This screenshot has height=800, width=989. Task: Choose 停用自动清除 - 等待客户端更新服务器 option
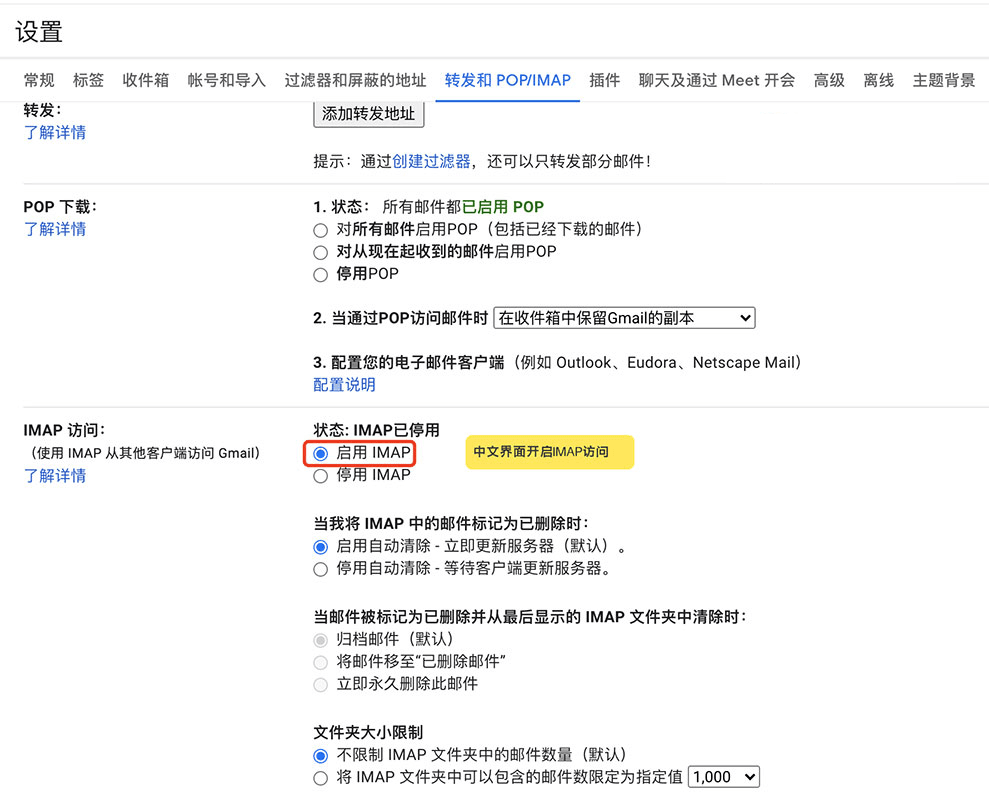pos(320,569)
